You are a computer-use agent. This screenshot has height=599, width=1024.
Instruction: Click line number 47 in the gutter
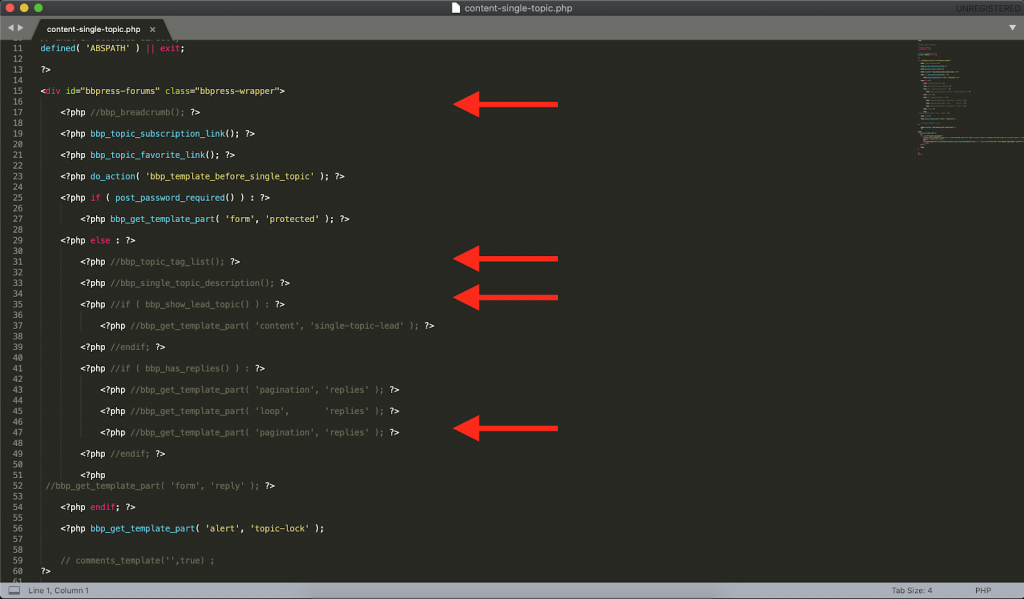pyautogui.click(x=21, y=432)
